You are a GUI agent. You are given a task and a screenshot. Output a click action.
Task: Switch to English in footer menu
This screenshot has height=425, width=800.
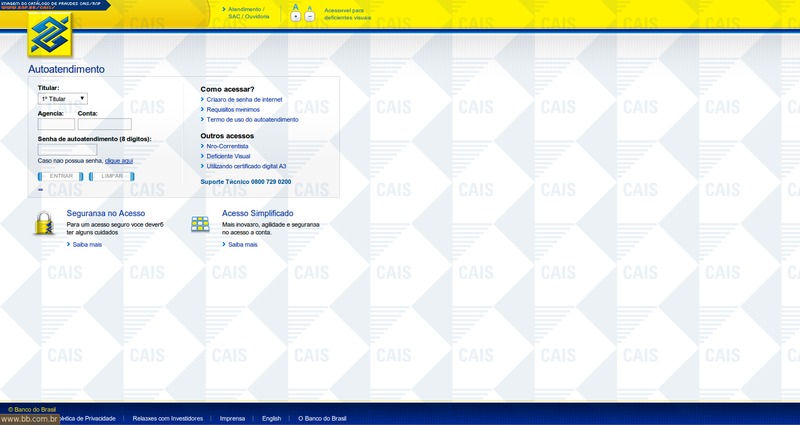point(271,418)
